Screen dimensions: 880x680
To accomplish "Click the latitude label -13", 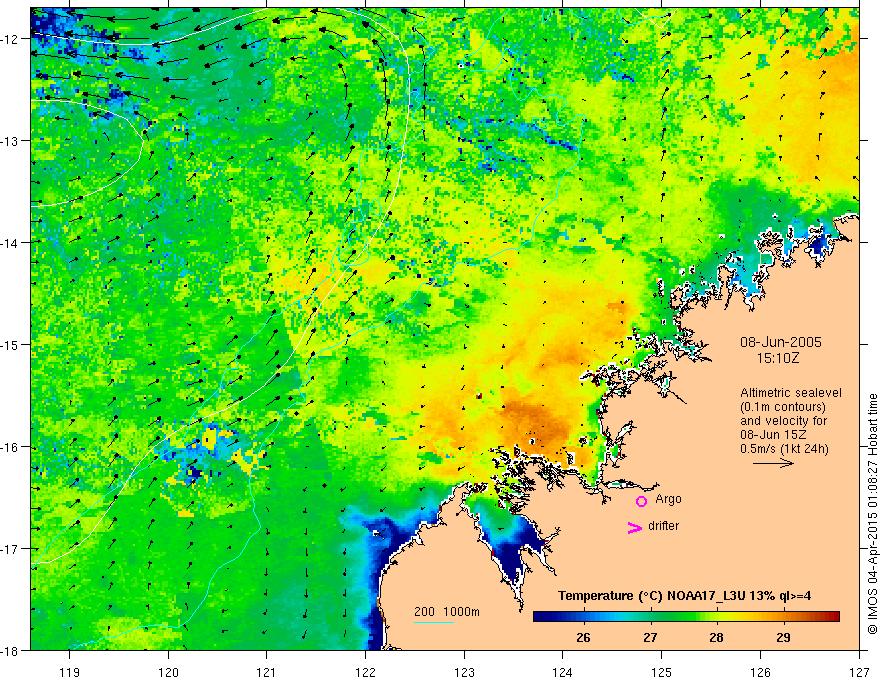I will tap(11, 141).
